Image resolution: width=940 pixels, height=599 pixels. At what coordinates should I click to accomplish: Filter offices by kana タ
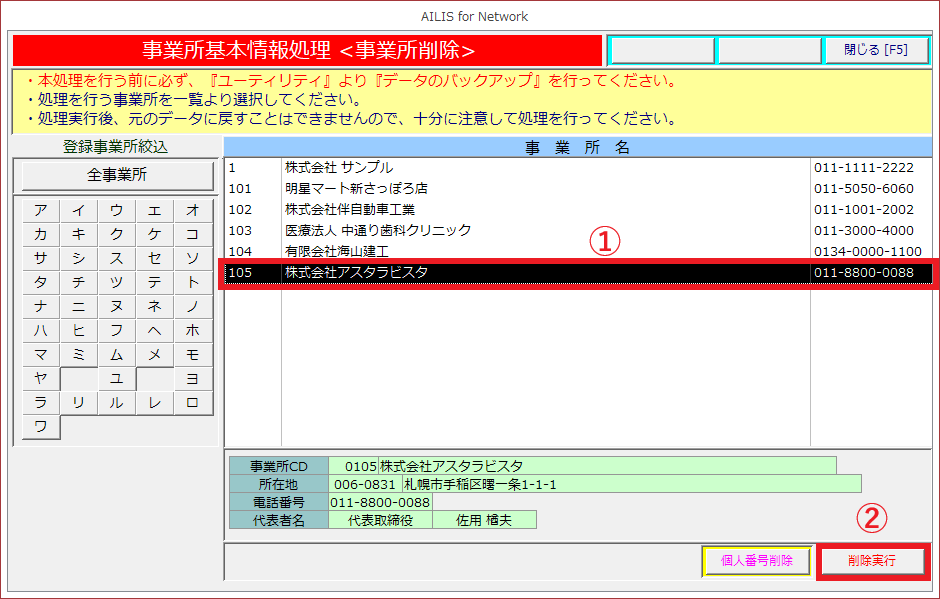click(41, 283)
